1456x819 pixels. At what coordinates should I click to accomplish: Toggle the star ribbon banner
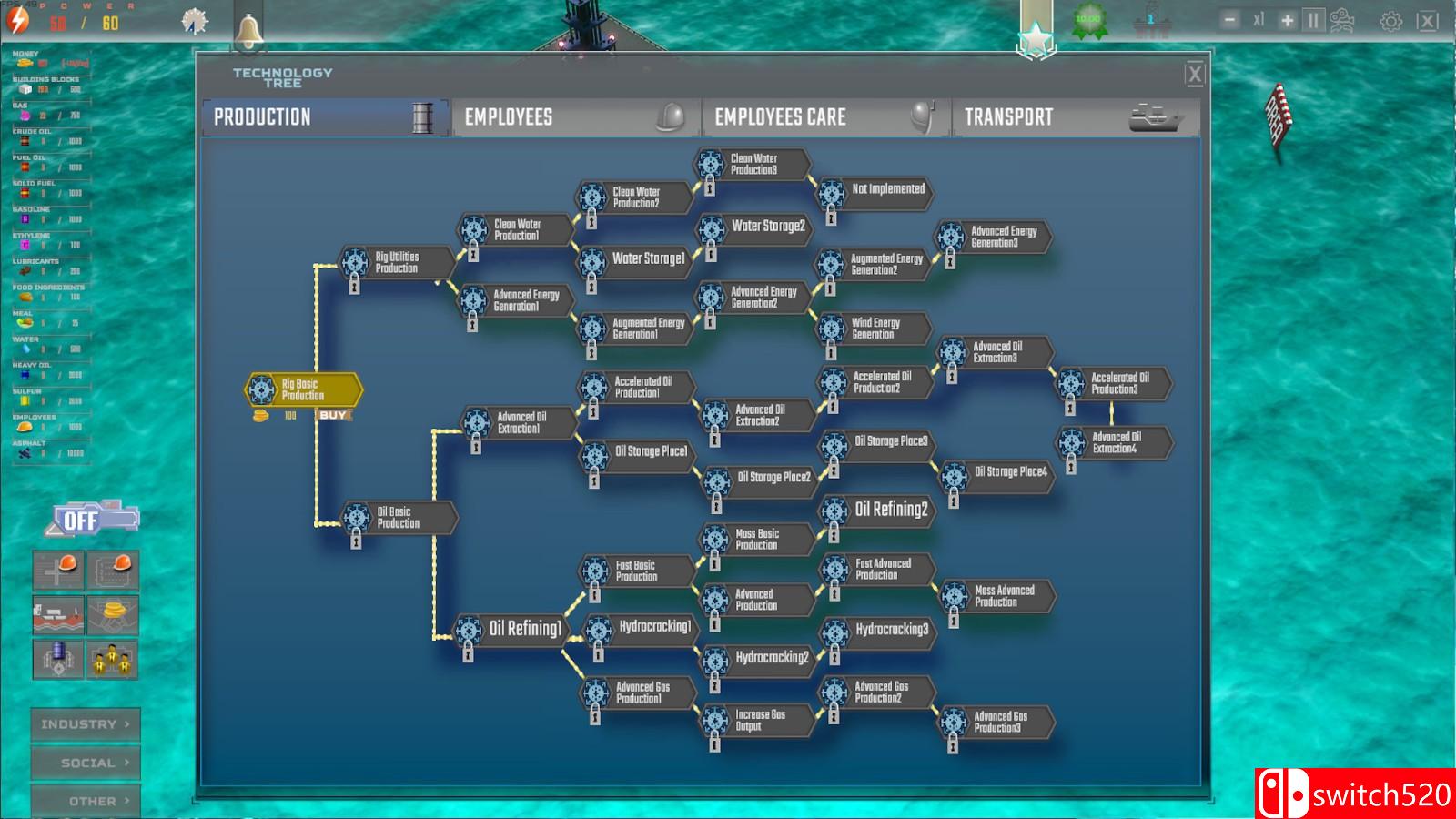1036,38
